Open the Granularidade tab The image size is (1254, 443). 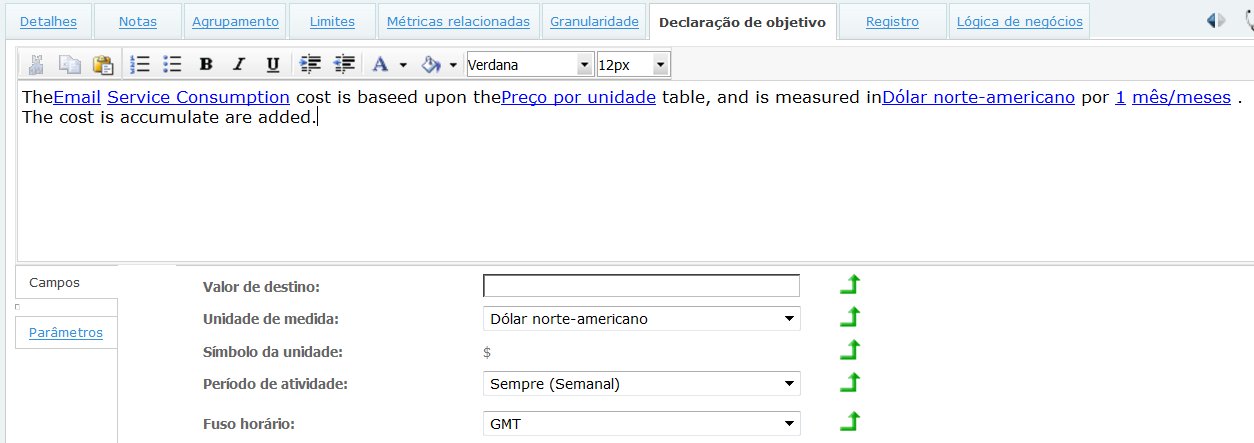[x=594, y=22]
